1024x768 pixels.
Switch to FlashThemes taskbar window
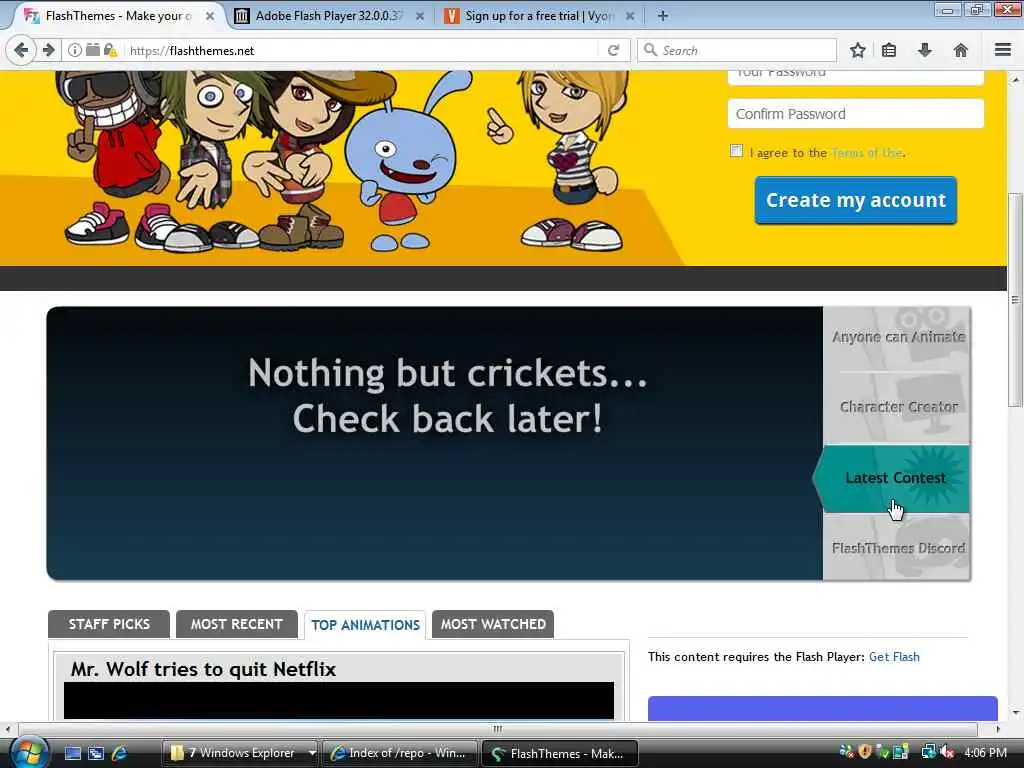[x=560, y=753]
